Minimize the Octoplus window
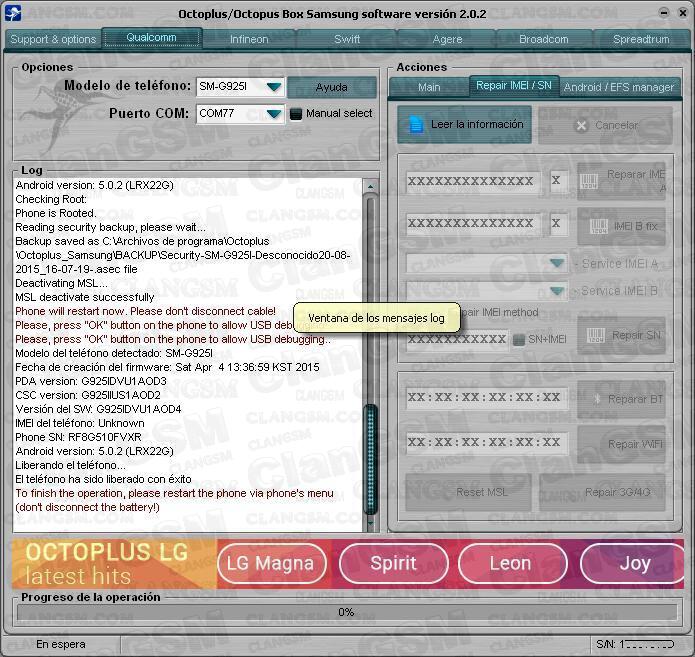 point(664,13)
